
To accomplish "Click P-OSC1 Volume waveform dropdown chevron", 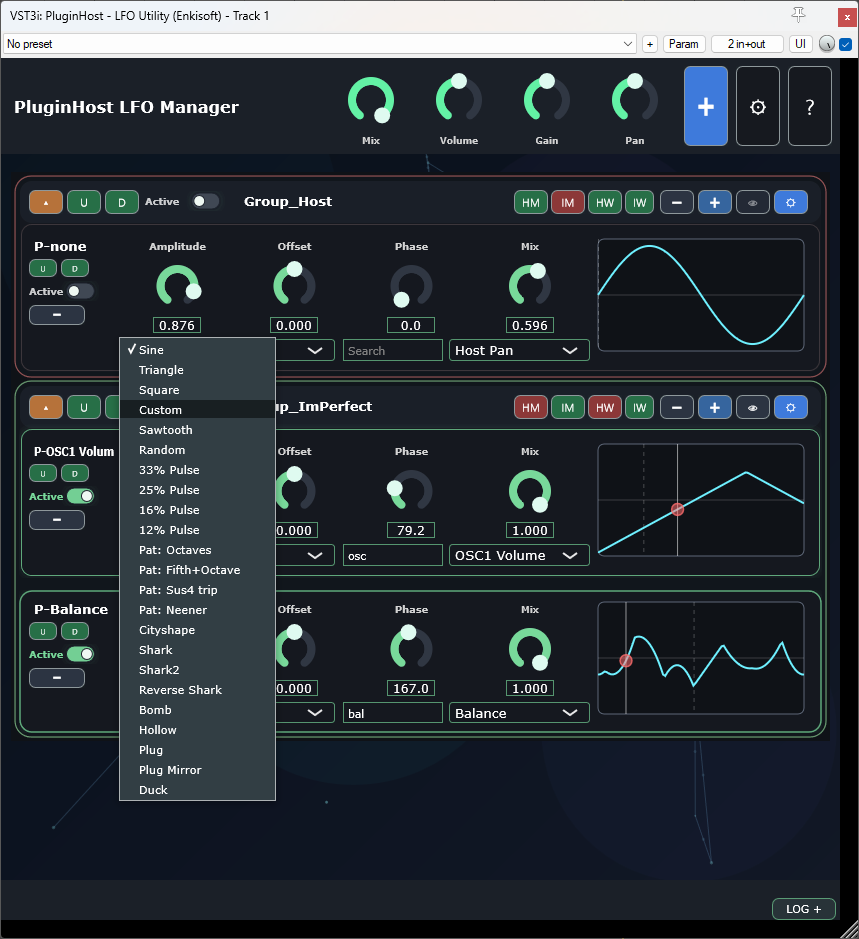I will [x=315, y=555].
